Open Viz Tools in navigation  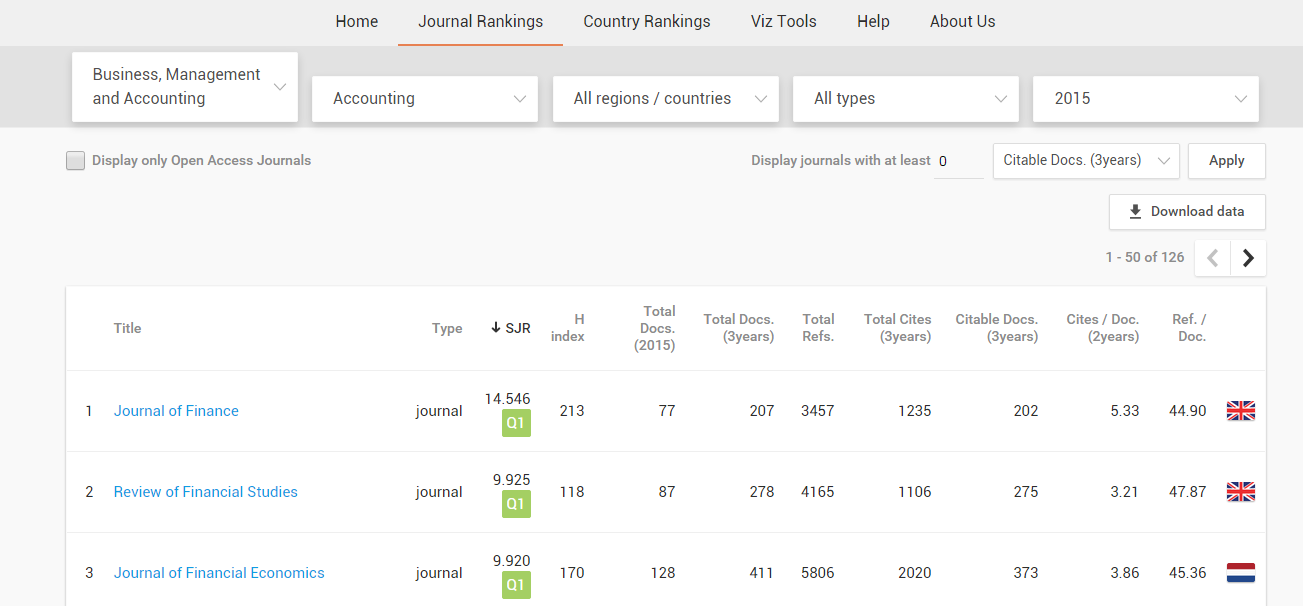(x=784, y=21)
